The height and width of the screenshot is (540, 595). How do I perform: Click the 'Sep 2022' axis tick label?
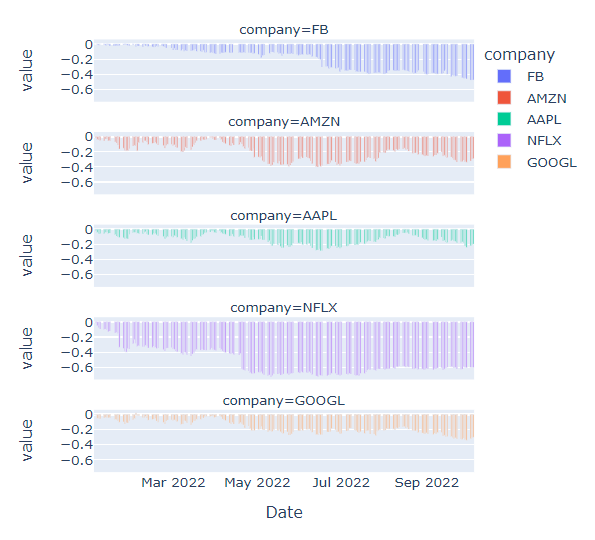(x=427, y=483)
